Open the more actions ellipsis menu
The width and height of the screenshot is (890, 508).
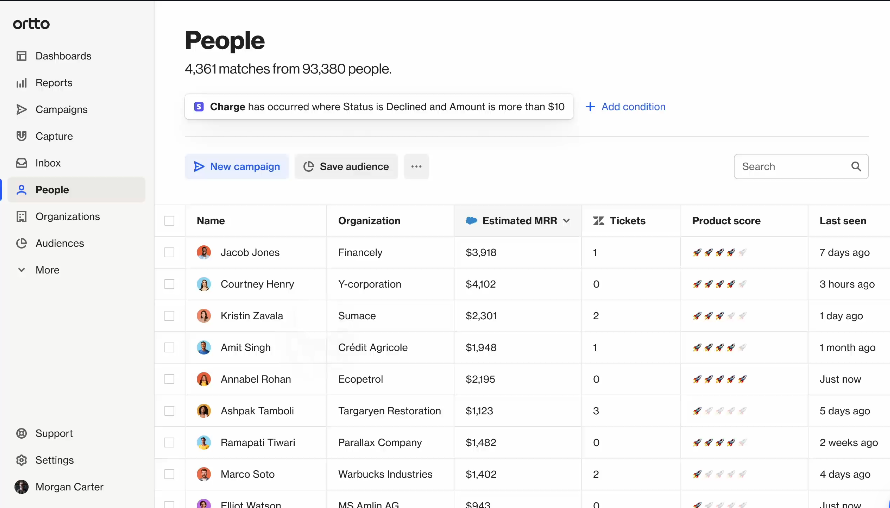(x=416, y=166)
